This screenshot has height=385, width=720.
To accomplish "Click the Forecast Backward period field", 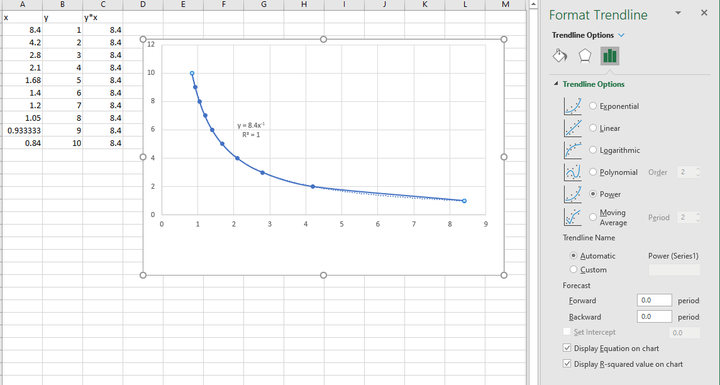I will 654,317.
